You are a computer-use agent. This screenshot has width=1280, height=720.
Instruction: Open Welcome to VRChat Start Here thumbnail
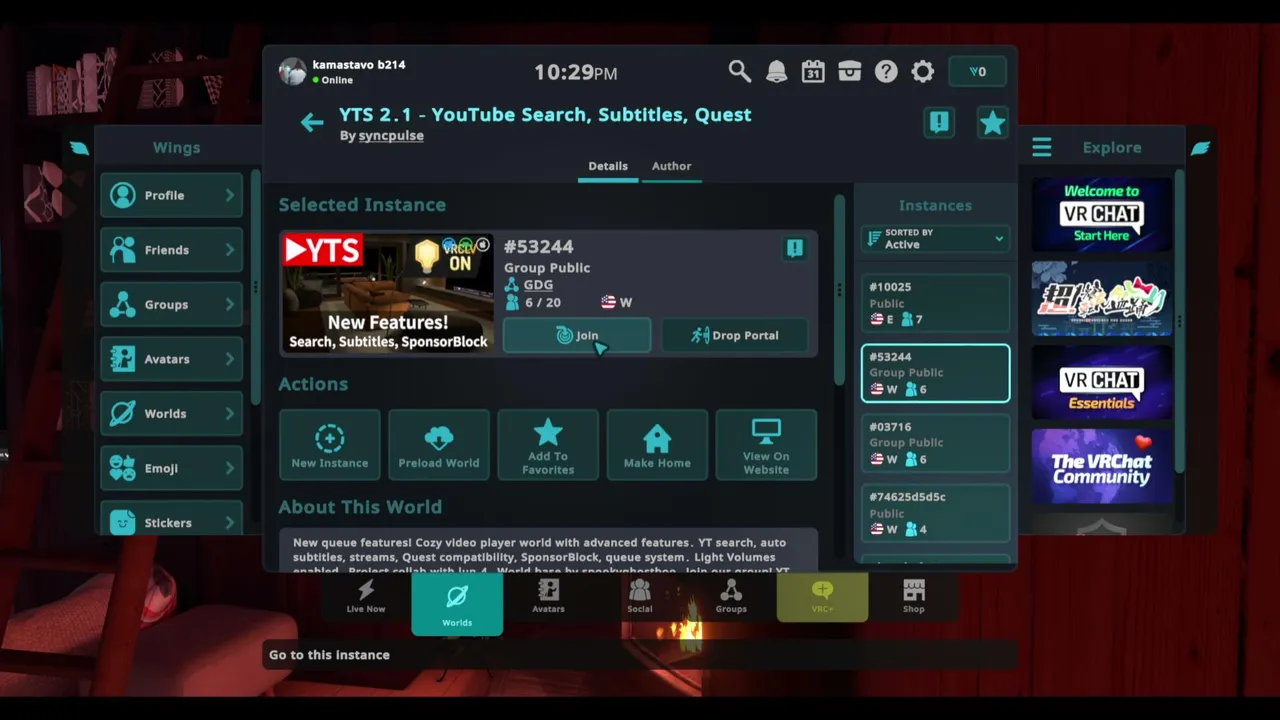1101,214
